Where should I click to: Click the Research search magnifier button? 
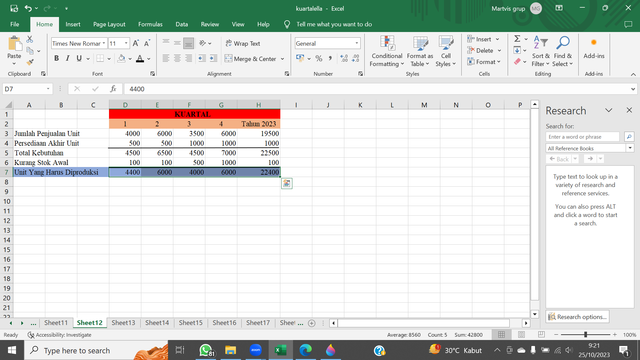(629, 137)
